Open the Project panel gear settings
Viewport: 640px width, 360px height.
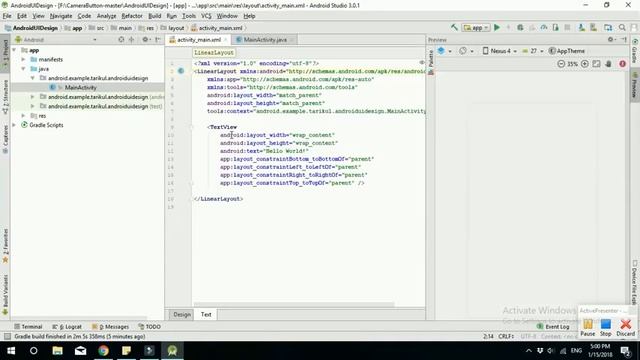click(x=146, y=40)
